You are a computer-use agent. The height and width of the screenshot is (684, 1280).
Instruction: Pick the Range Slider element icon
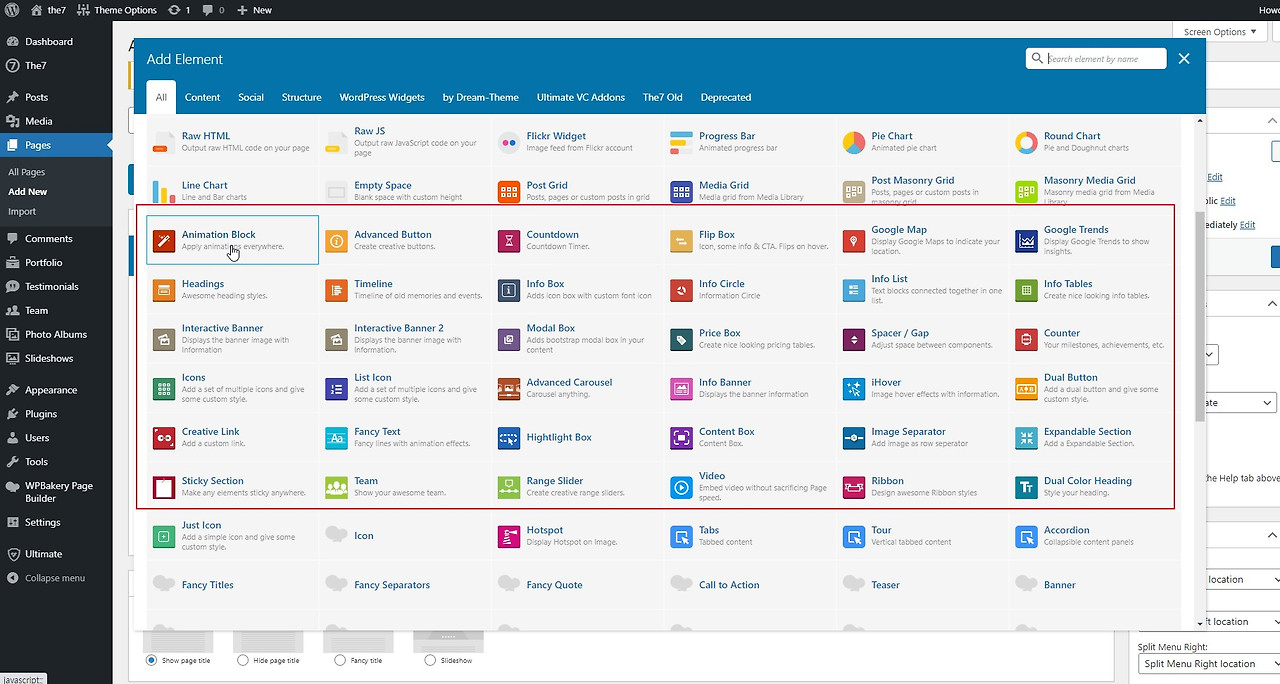coord(509,487)
